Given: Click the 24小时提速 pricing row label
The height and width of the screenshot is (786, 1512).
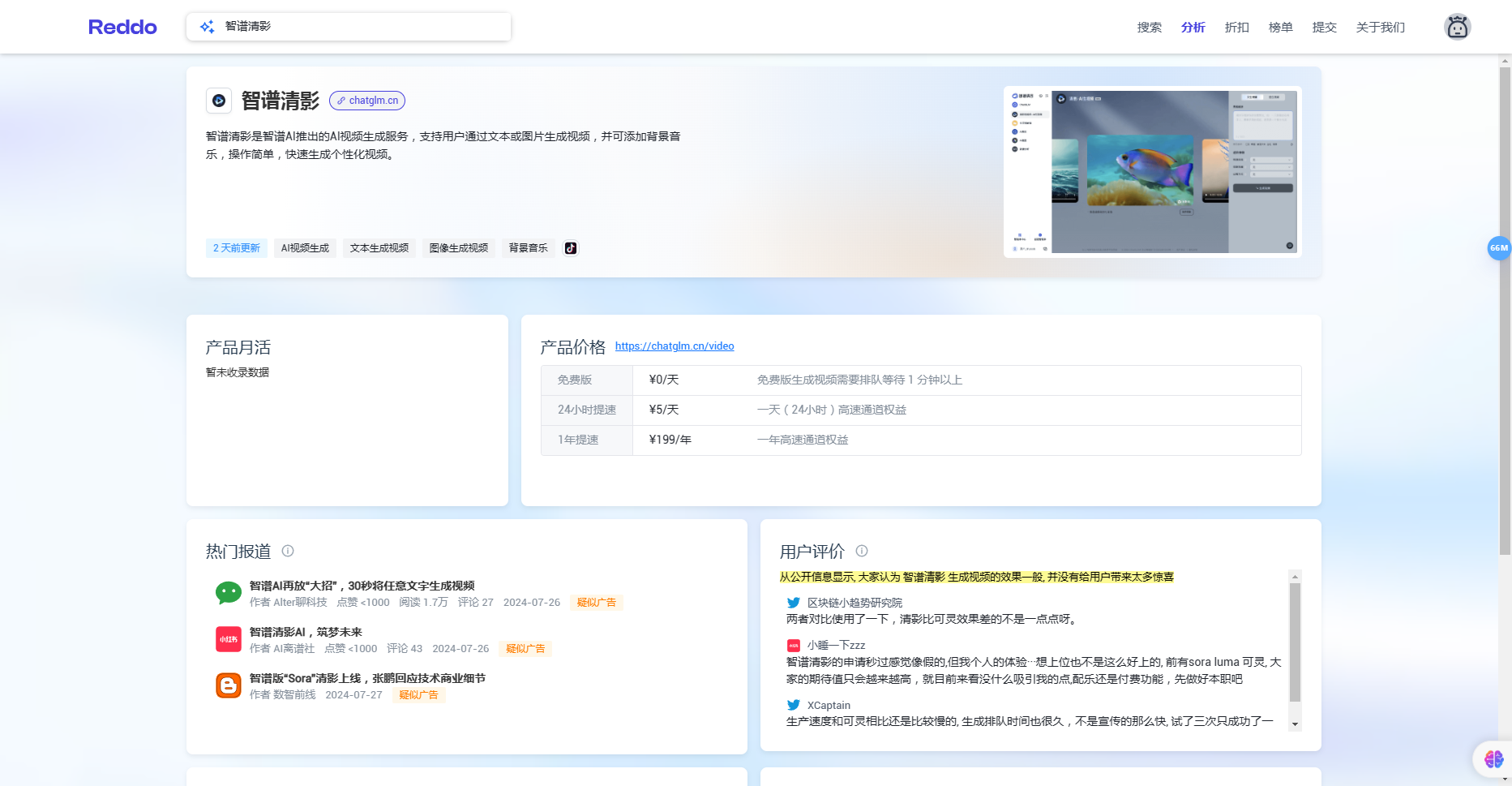Looking at the screenshot, I should pos(587,410).
